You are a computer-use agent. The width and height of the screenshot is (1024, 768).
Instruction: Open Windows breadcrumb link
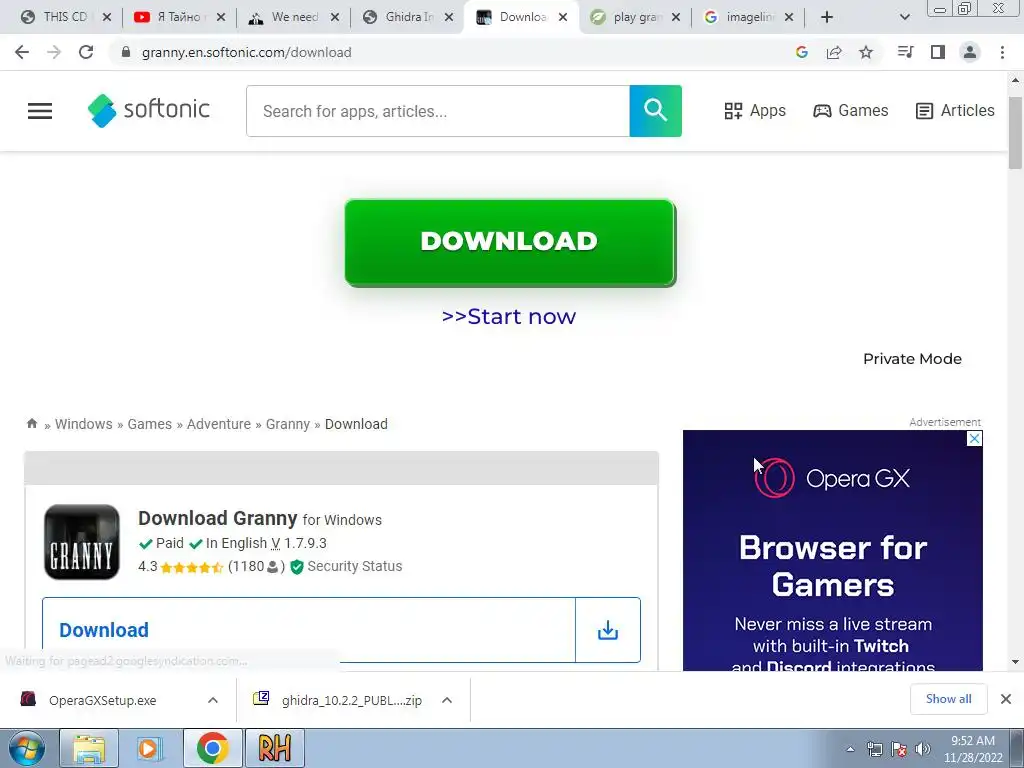pos(84,424)
